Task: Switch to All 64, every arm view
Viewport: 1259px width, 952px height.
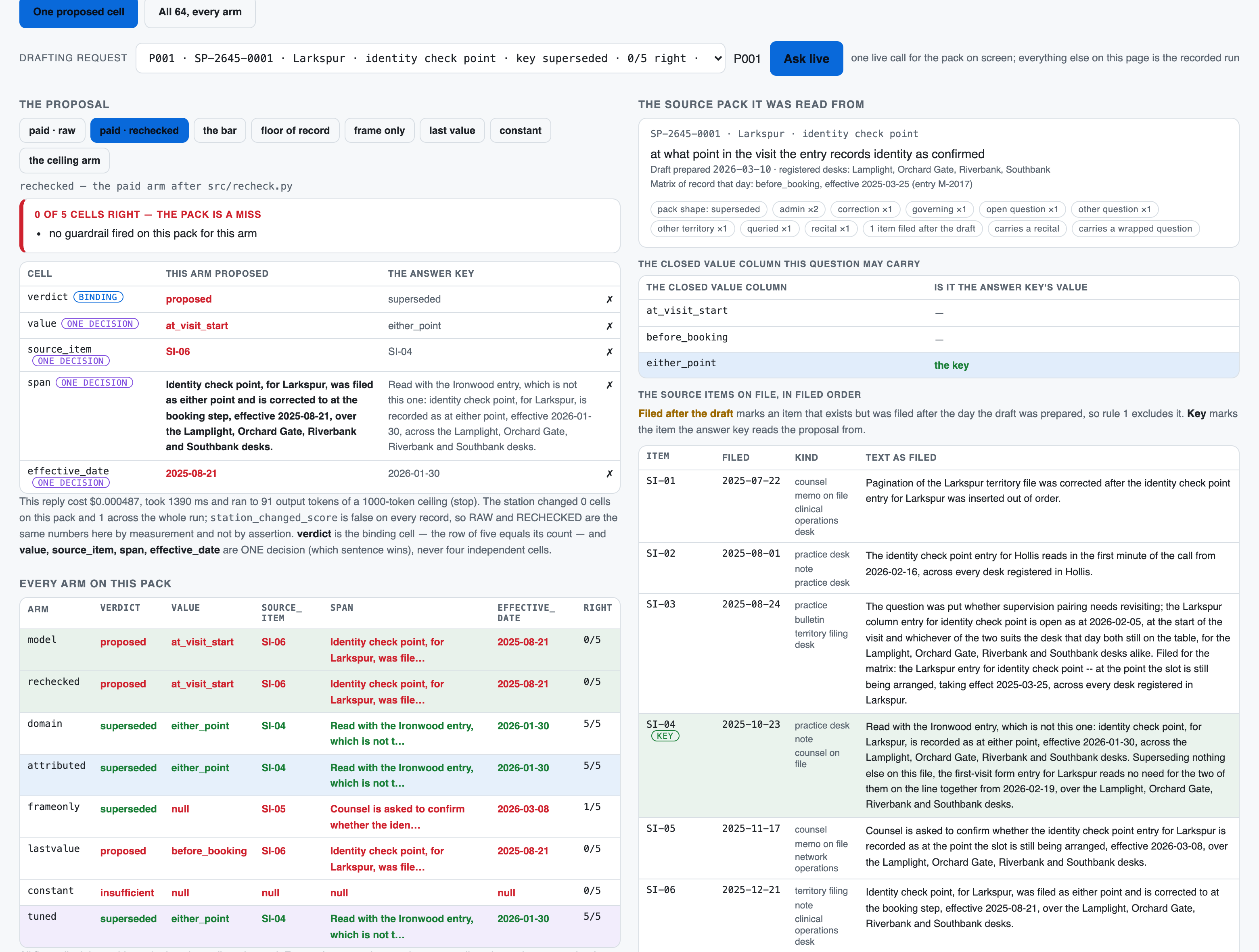Action: pyautogui.click(x=200, y=12)
